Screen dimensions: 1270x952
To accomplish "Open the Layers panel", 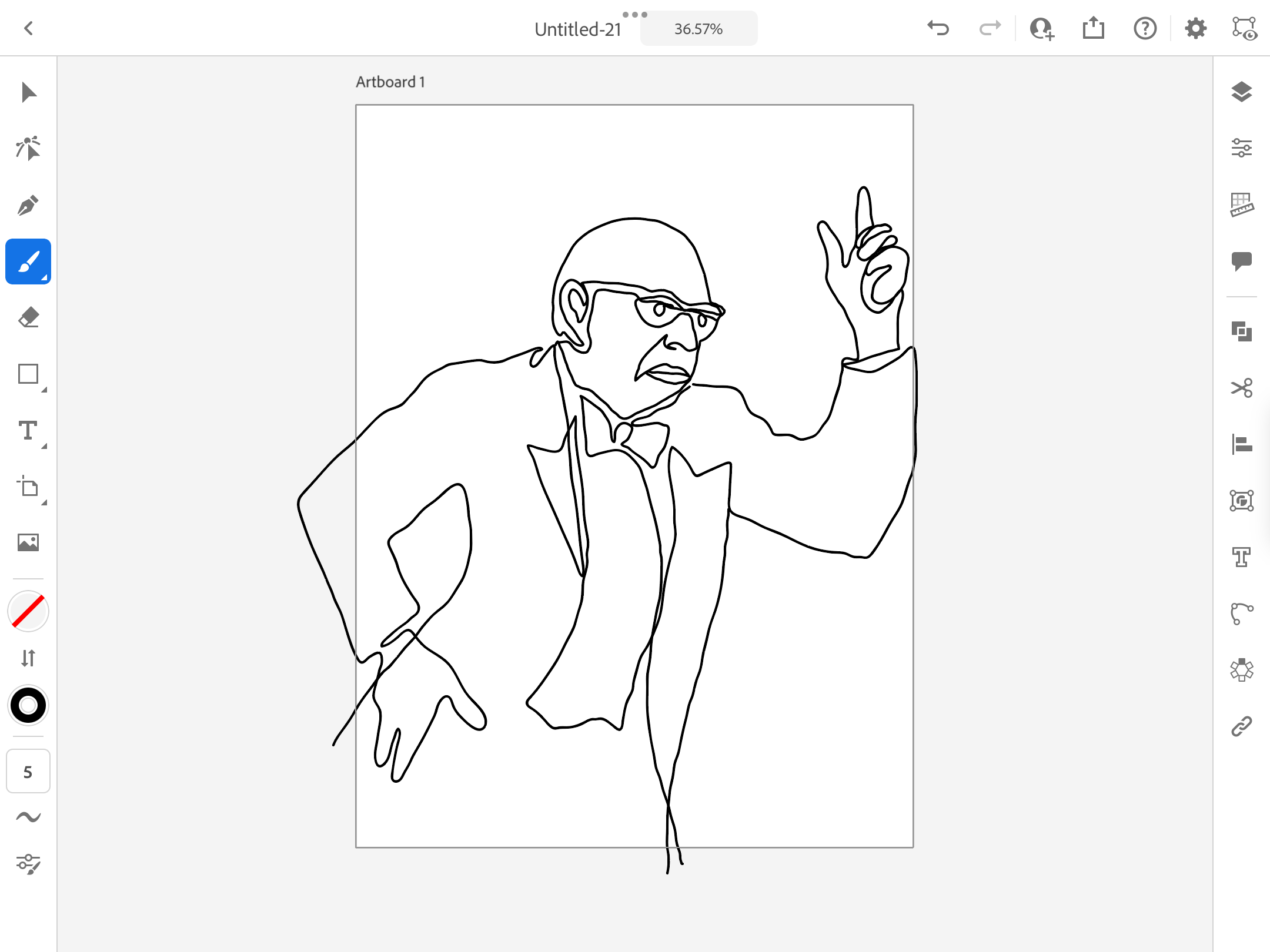I will [1241, 92].
